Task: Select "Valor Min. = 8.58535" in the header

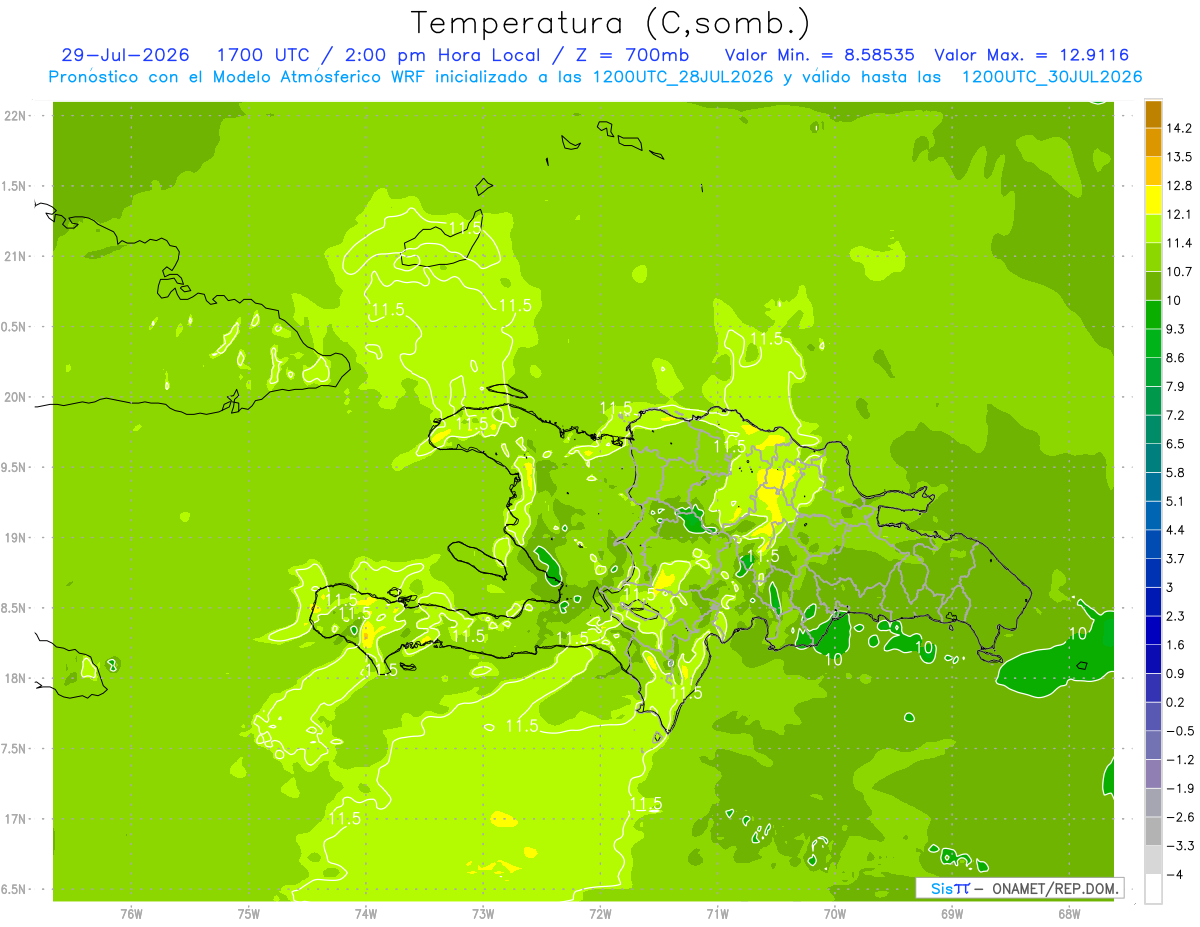Action: point(818,55)
